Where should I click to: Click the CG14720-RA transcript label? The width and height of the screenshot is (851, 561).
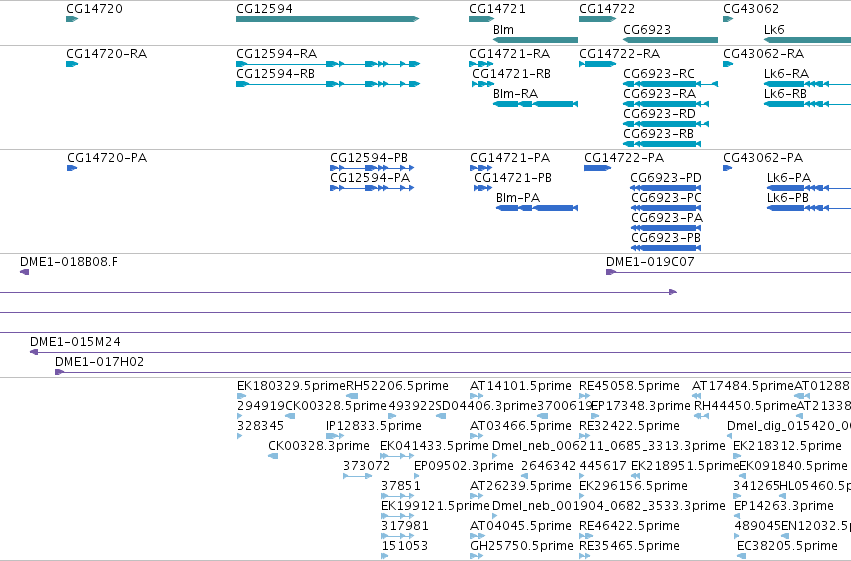click(x=106, y=54)
